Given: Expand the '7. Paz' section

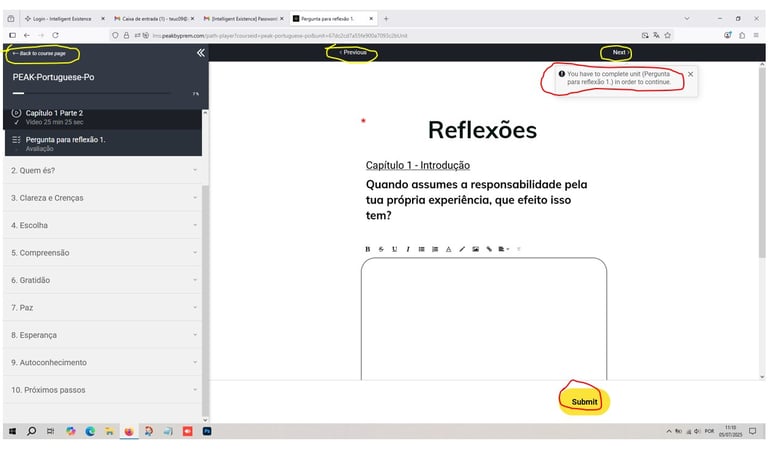Looking at the screenshot, I should pyautogui.click(x=103, y=307).
